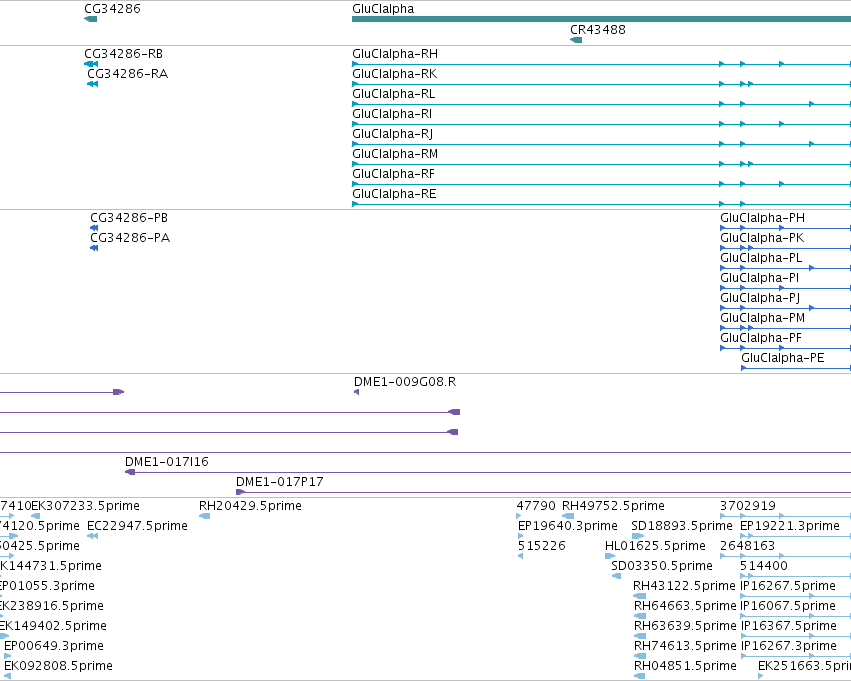Open EST SD18893.5prime
Image resolution: width=851 pixels, height=681 pixels.
click(x=682, y=526)
